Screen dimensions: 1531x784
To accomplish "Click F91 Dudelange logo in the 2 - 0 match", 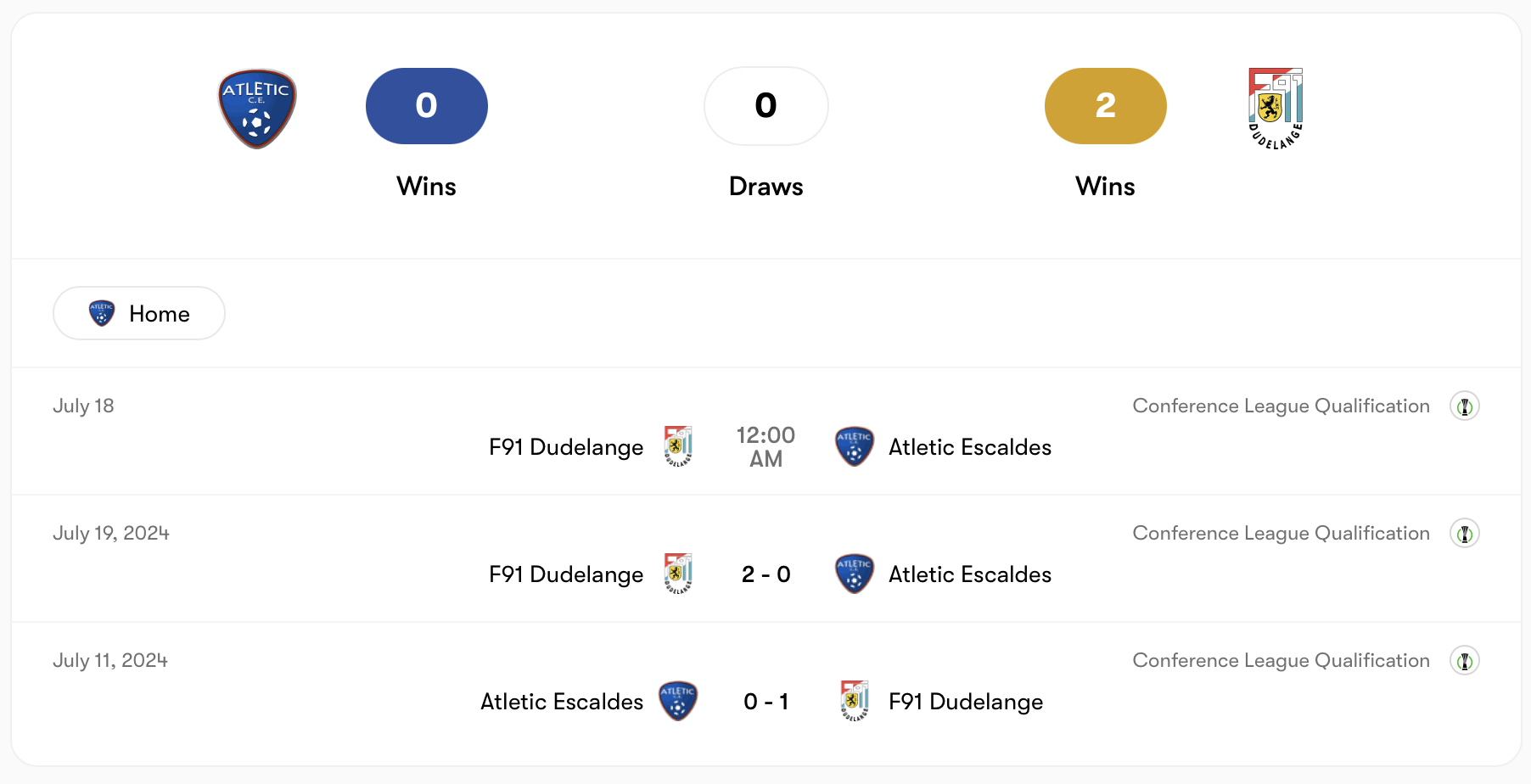I will point(678,574).
